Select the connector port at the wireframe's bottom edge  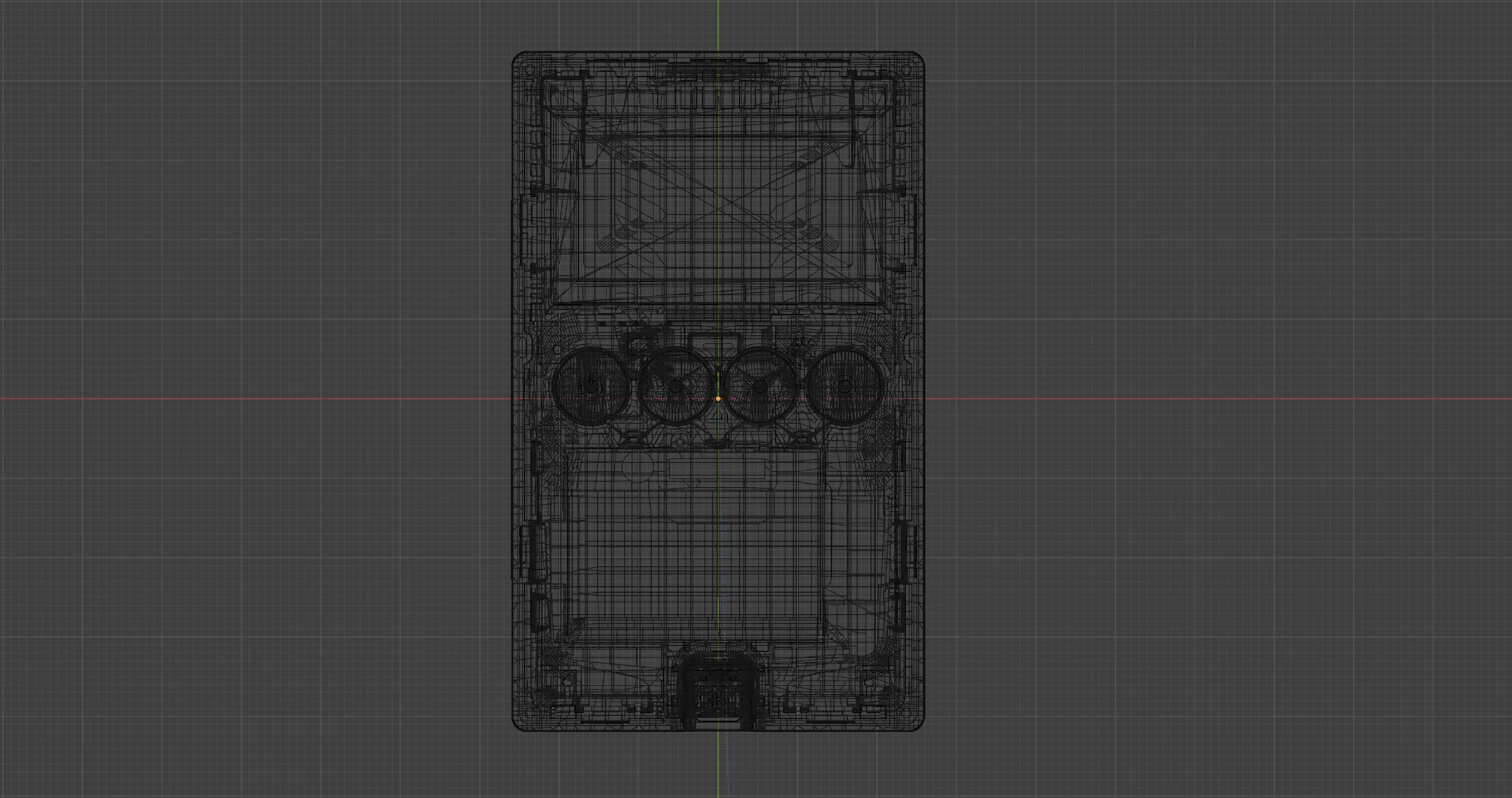(x=718, y=691)
